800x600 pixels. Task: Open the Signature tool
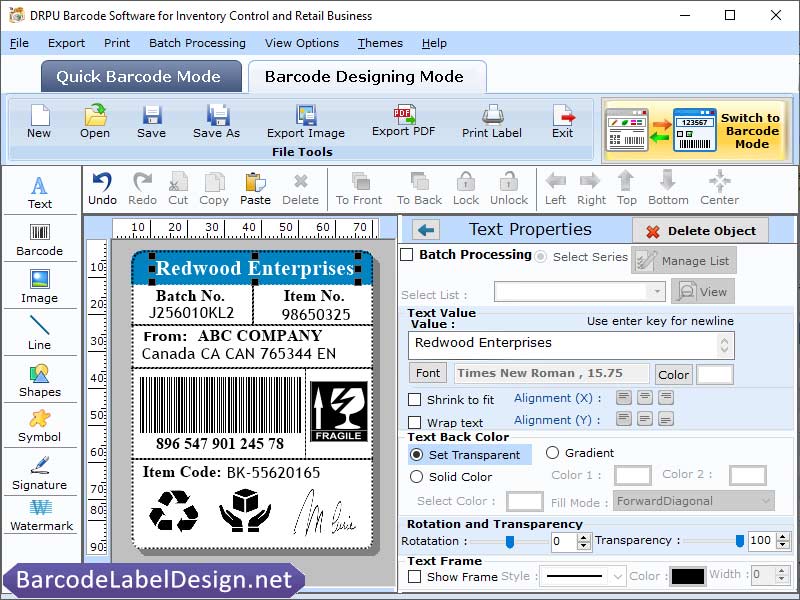40,472
